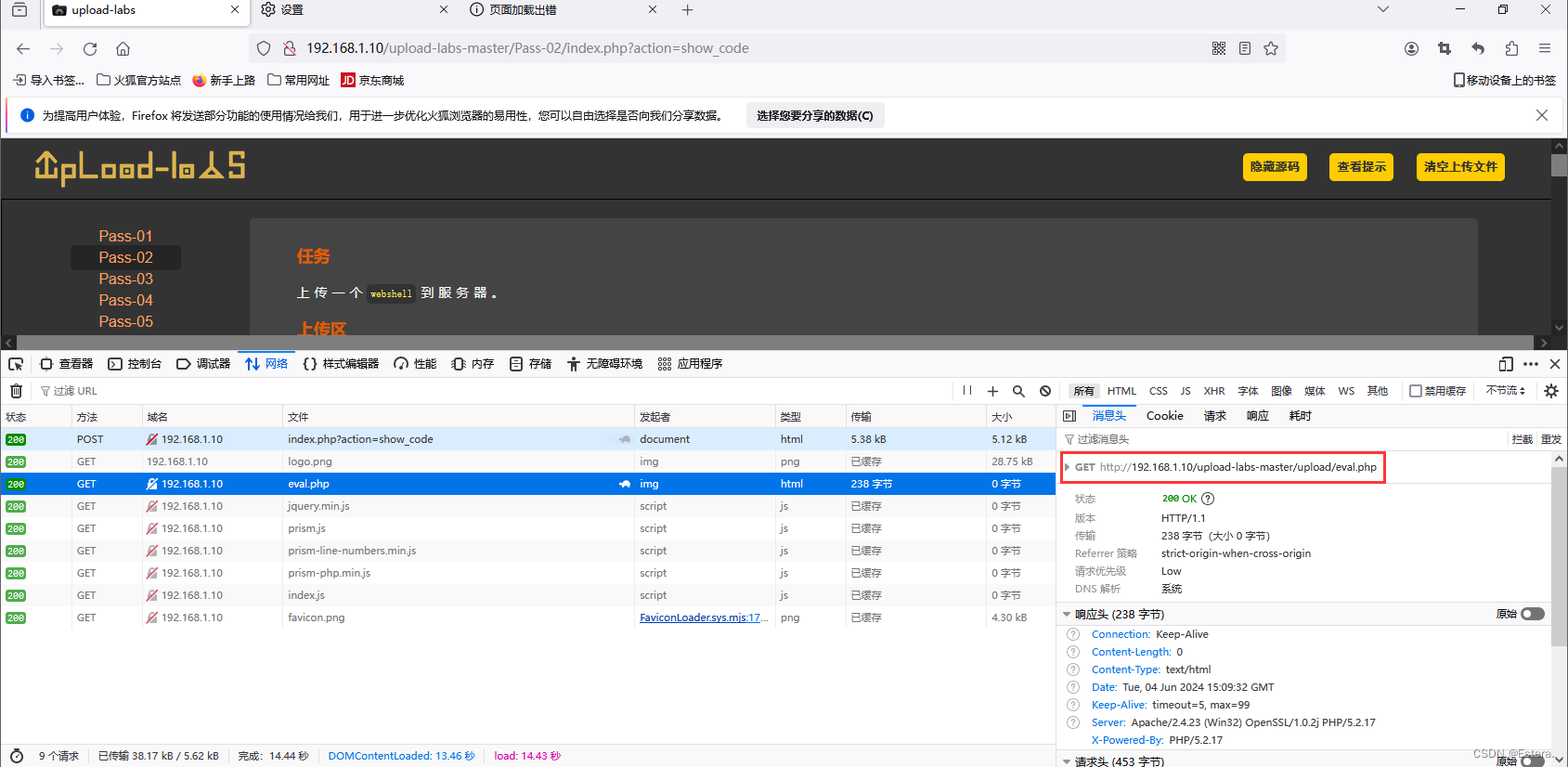Click the 拦截 block button
The width and height of the screenshot is (1568, 767).
(x=1523, y=439)
